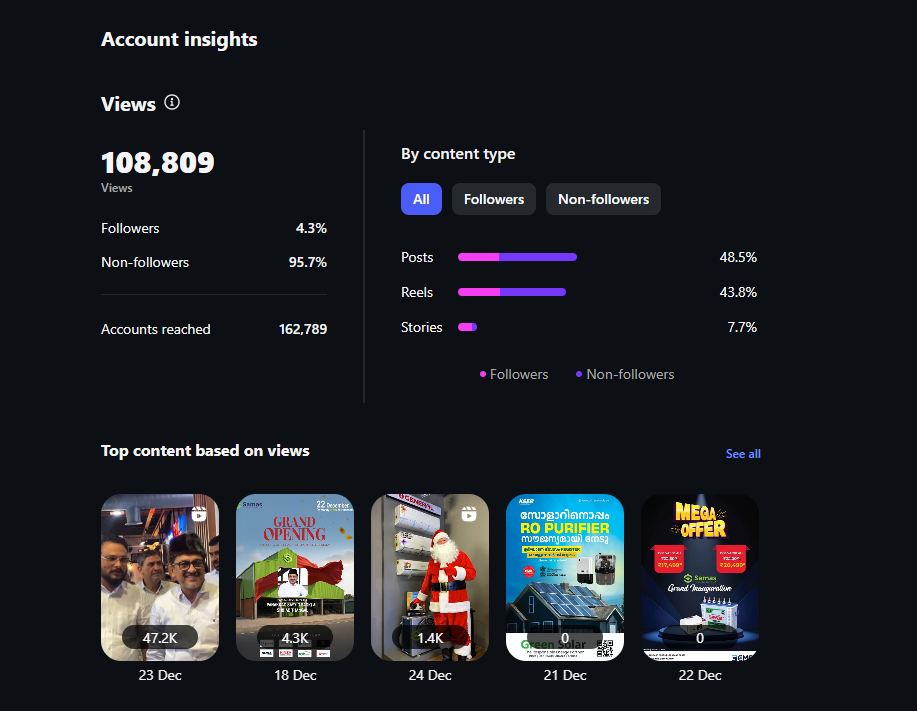Click the Posts percentage bar
917x711 pixels.
[517, 257]
